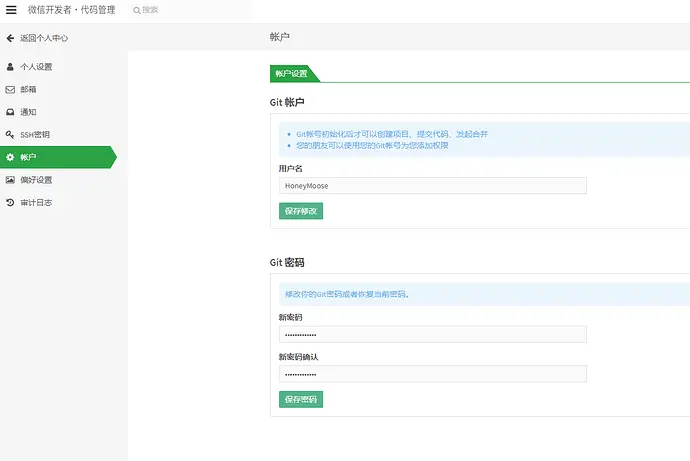Click the Git 密码 heading

287,263
